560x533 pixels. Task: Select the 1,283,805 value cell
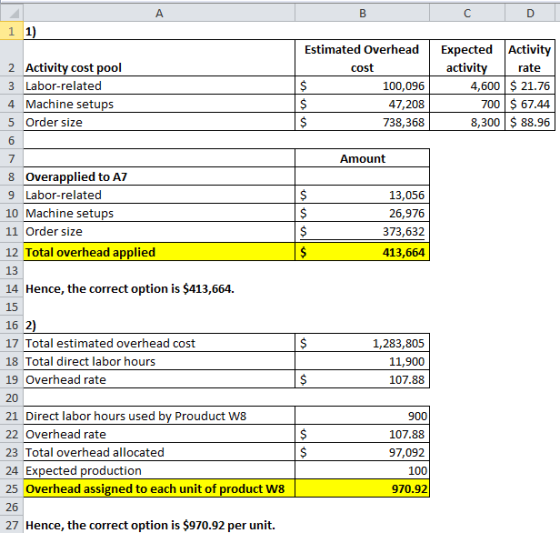coord(362,343)
